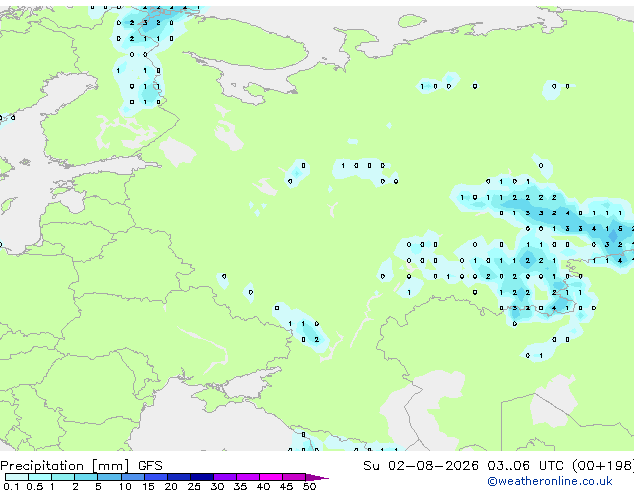
Task: Click the '50' legend scale label
Action: 309,486
